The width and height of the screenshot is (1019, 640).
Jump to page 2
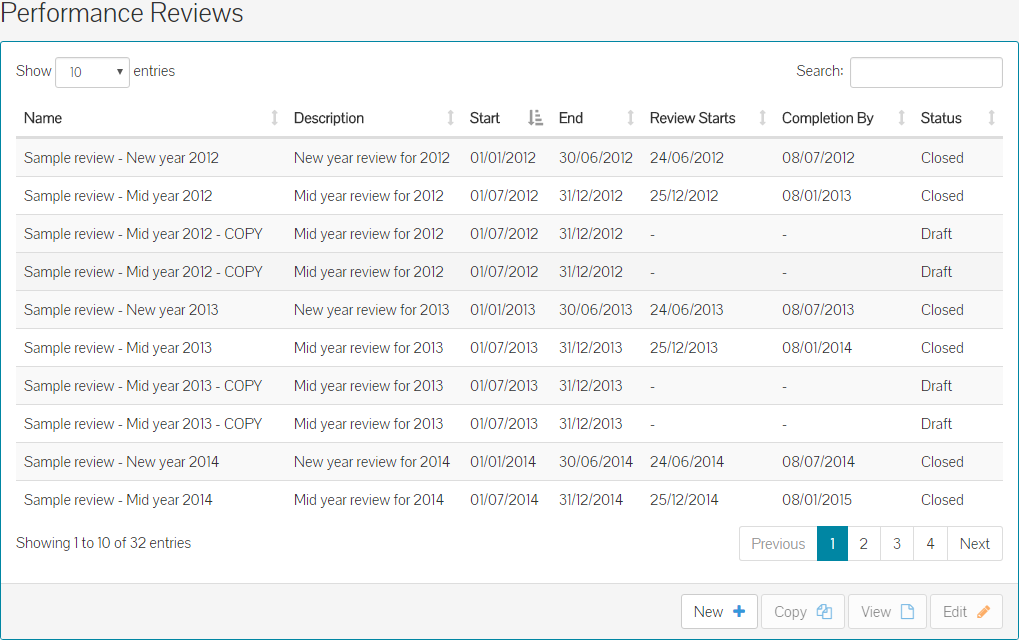tap(864, 543)
